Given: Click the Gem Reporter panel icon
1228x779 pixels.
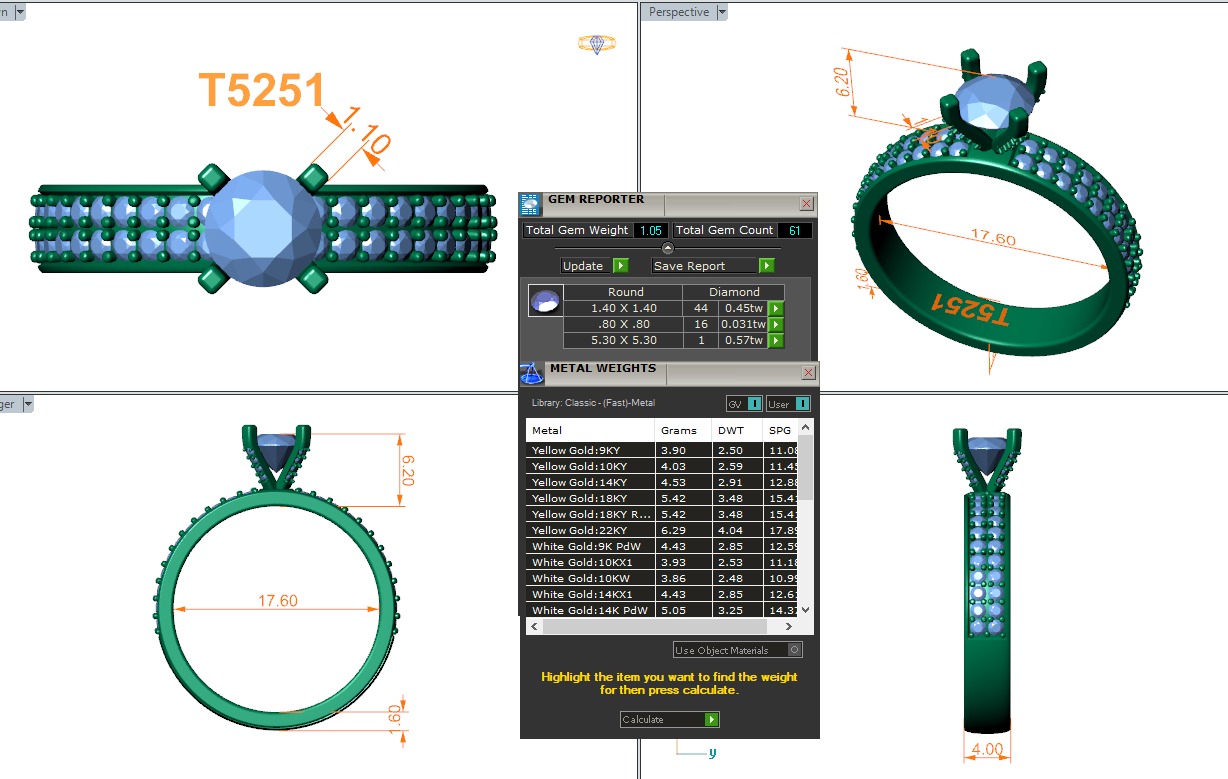Looking at the screenshot, I should (531, 203).
